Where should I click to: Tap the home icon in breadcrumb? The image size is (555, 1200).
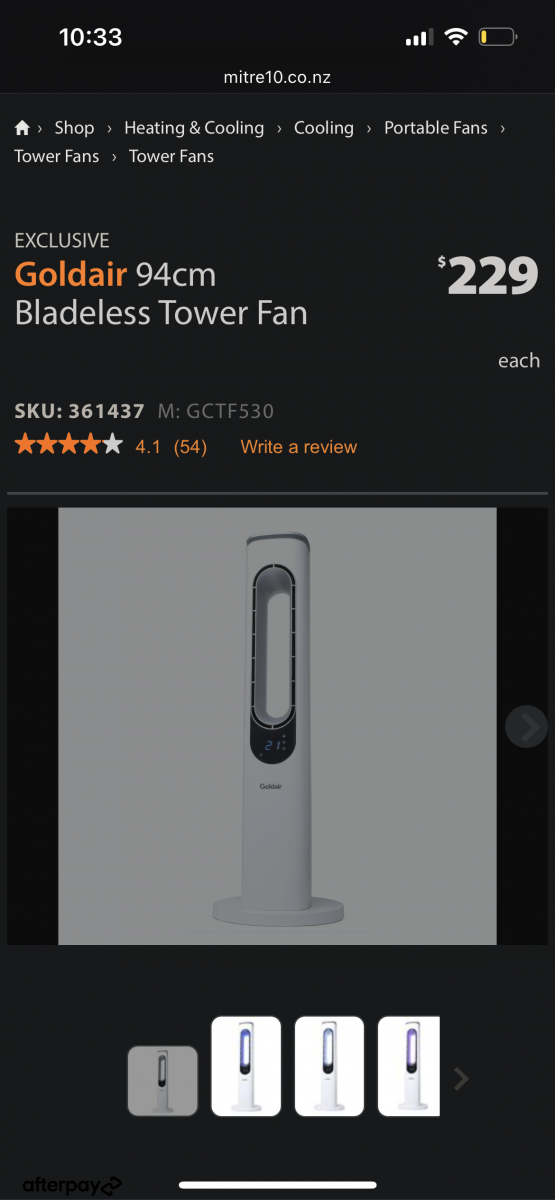(x=22, y=128)
